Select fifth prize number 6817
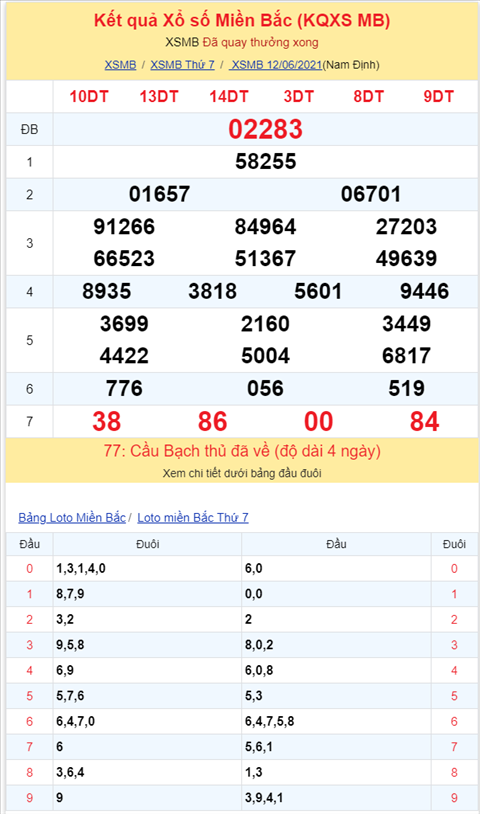480x814 pixels. pos(406,356)
